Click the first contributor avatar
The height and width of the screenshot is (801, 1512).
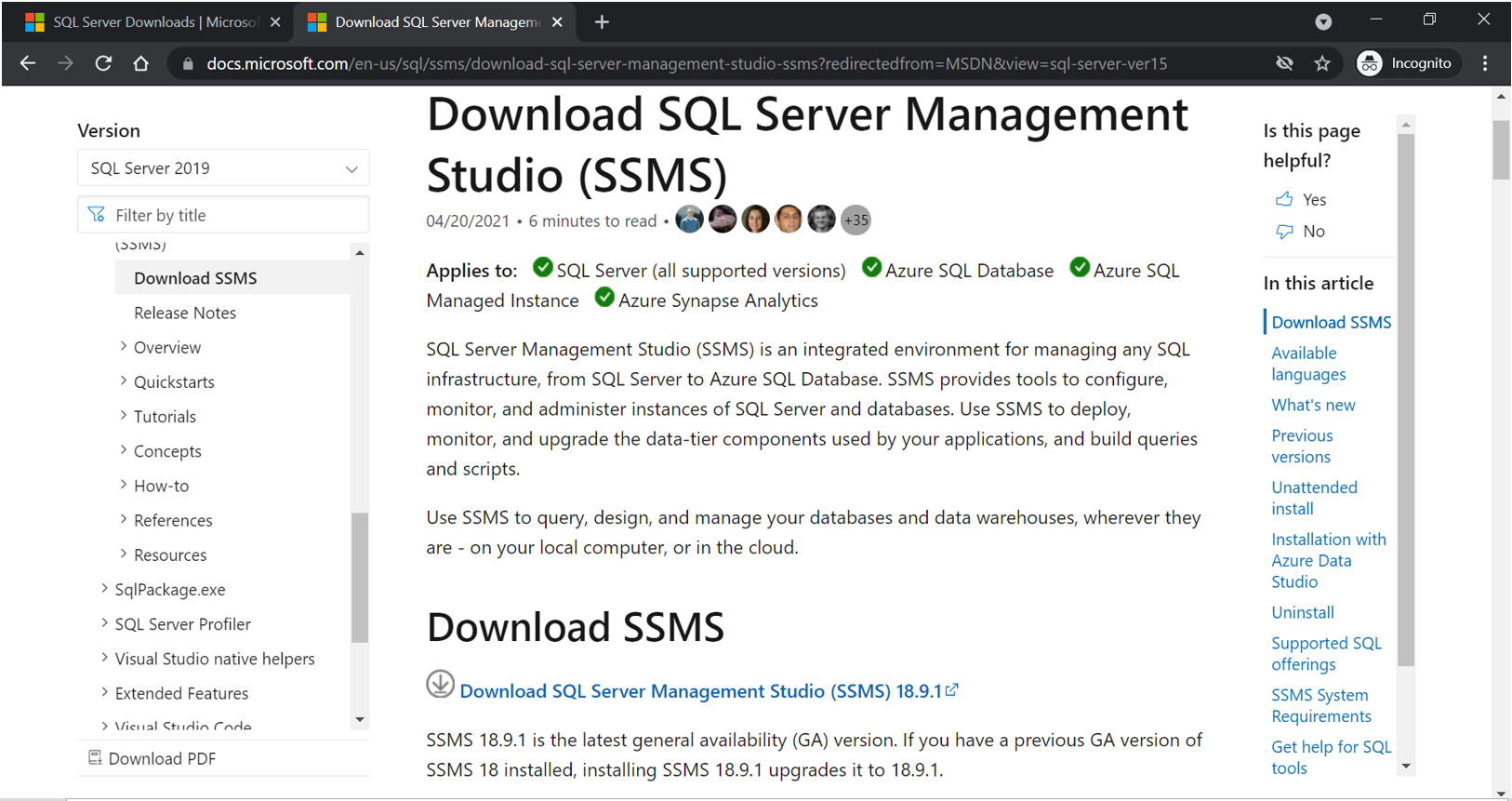690,220
